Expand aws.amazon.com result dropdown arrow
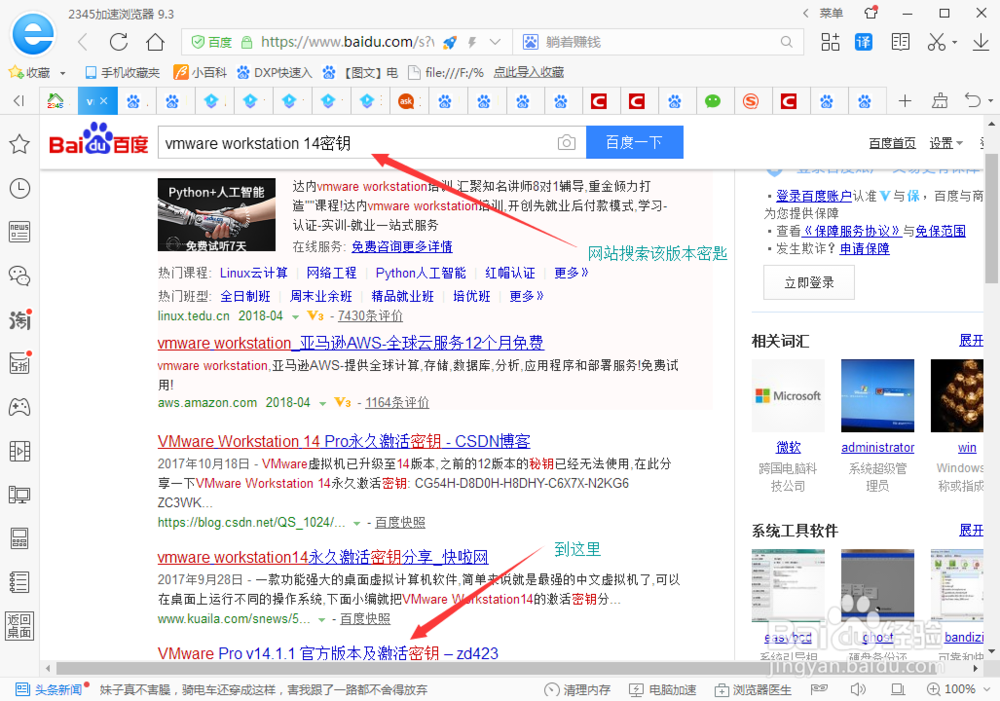The width and height of the screenshot is (1000, 701). pyautogui.click(x=322, y=404)
